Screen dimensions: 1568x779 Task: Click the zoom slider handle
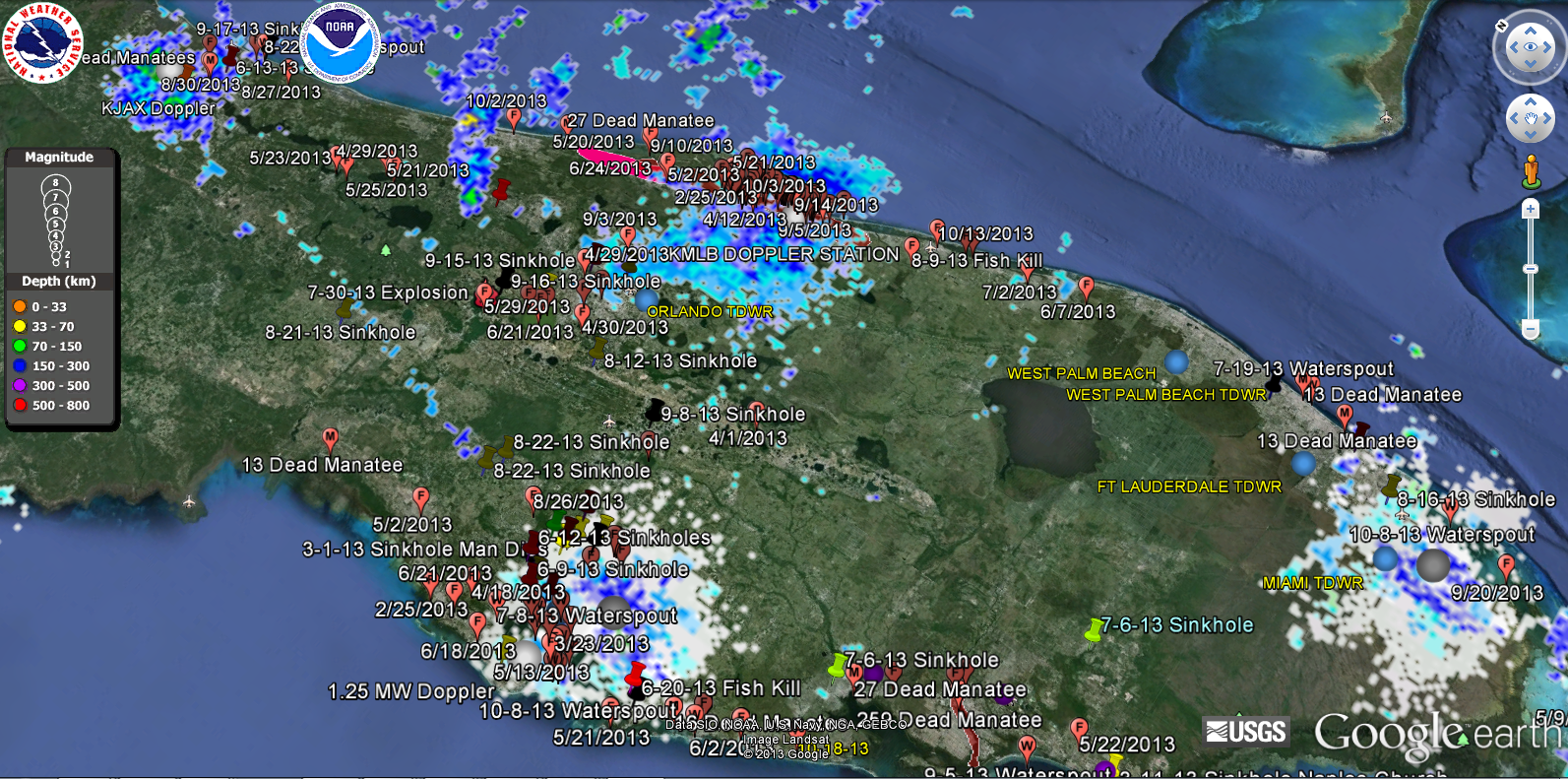pos(1531,268)
